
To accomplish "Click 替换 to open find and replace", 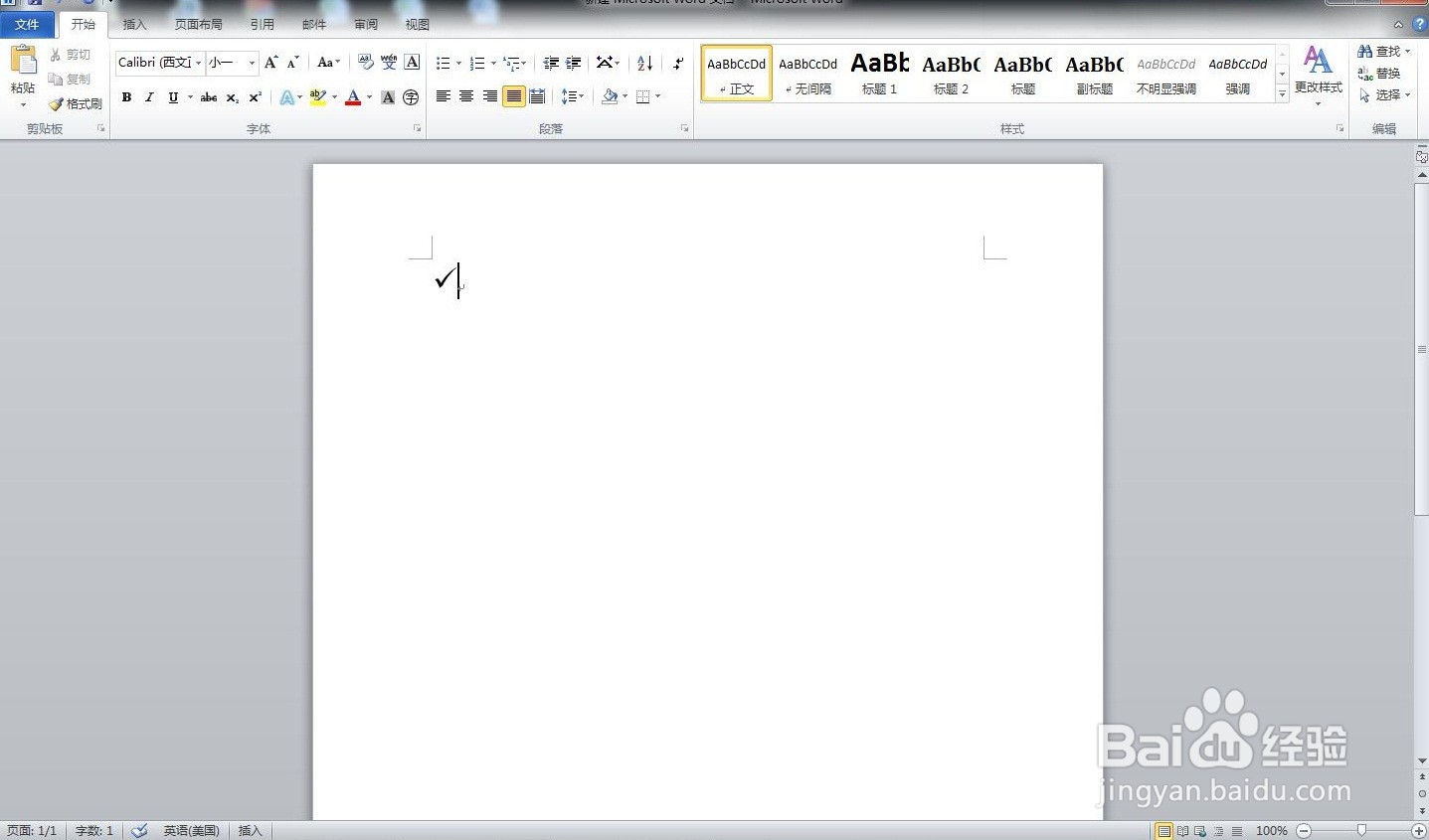I will tap(1385, 73).
